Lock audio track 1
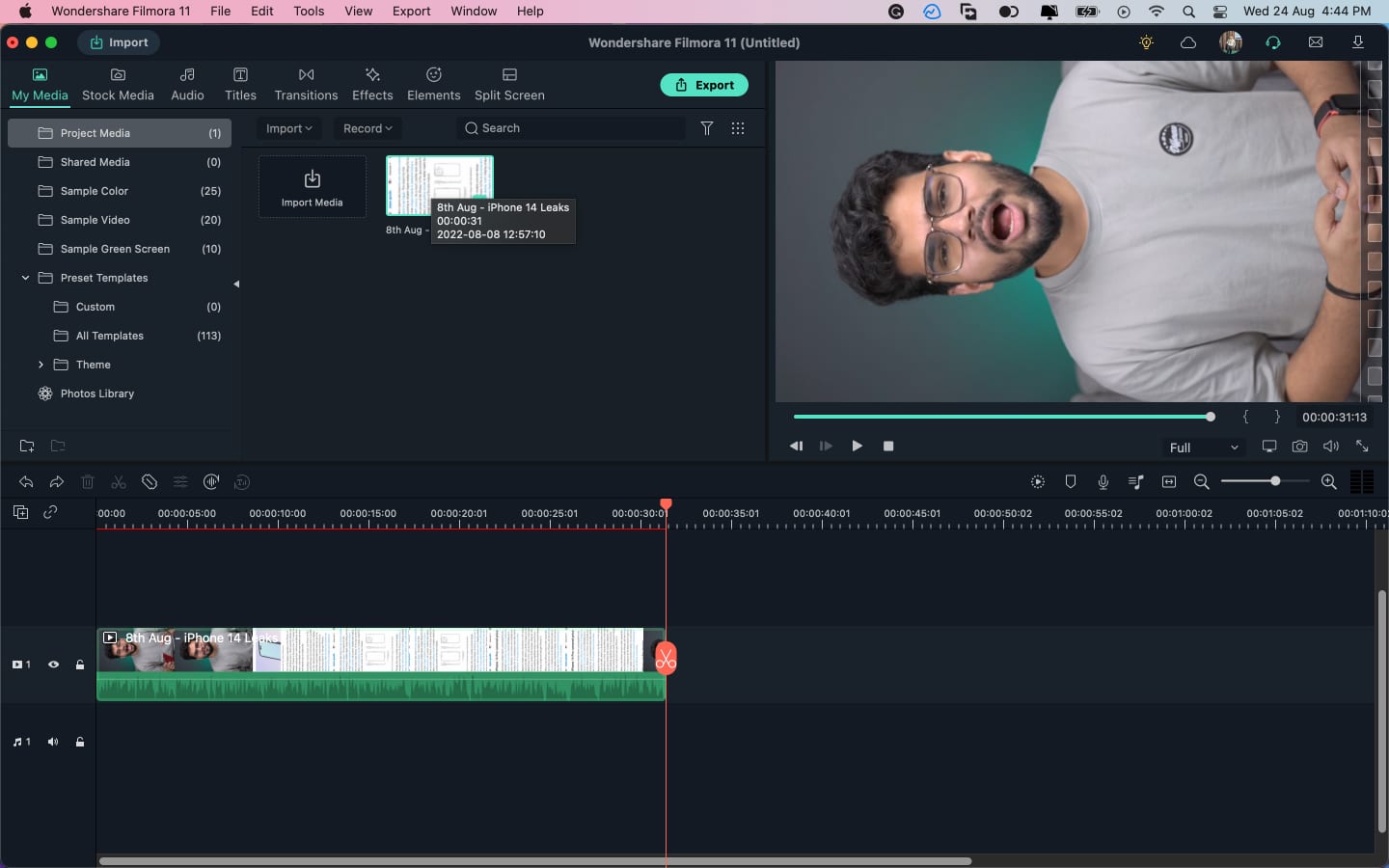The width and height of the screenshot is (1389, 868). tap(80, 742)
